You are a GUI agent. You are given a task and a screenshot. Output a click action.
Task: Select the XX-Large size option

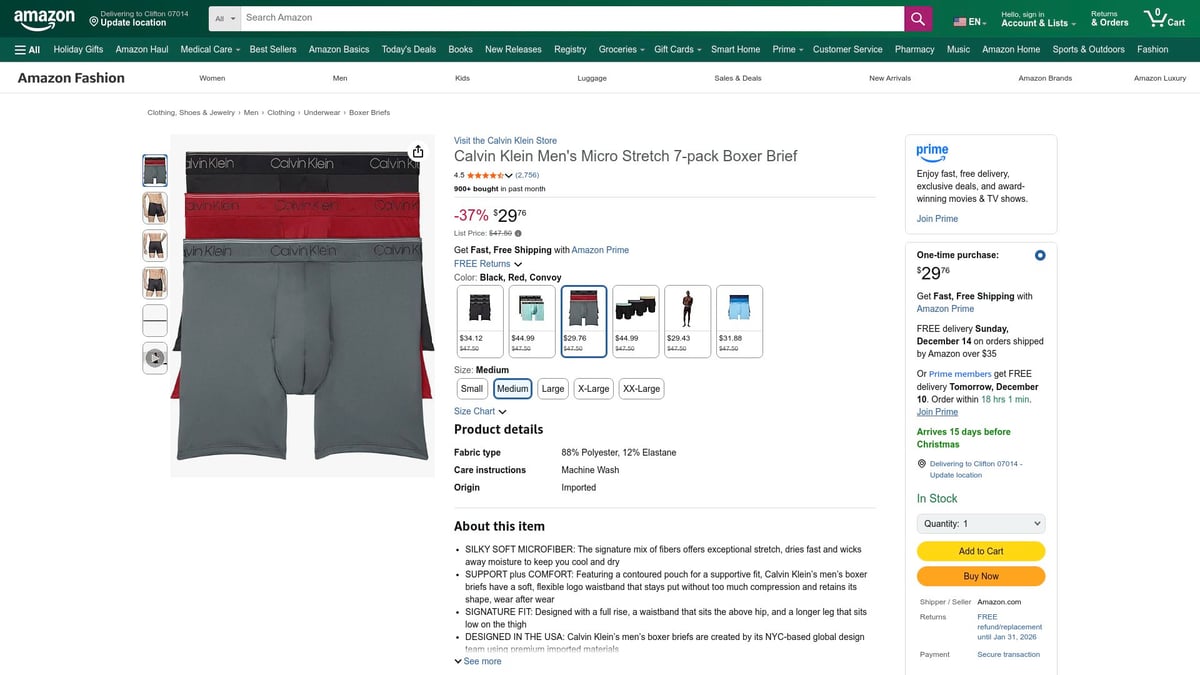[x=640, y=388]
